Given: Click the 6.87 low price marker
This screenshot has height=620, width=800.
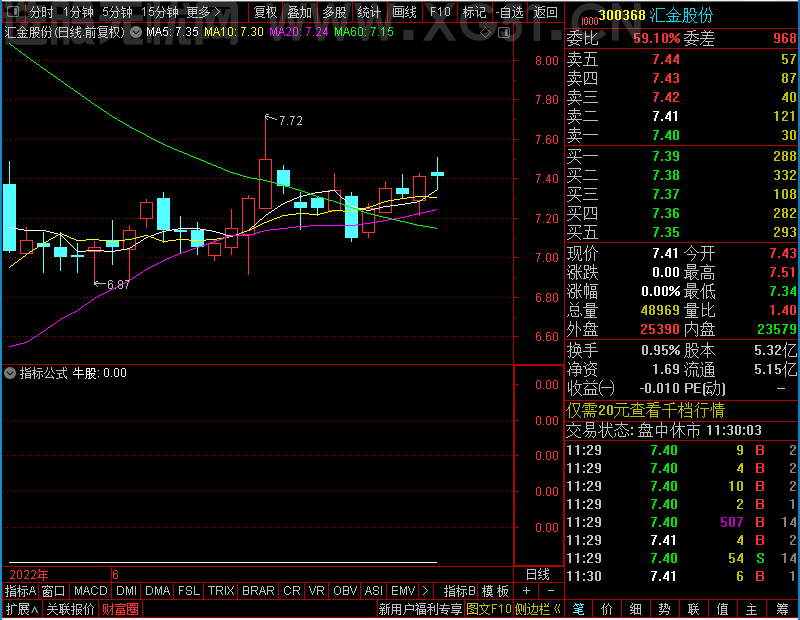Looking at the screenshot, I should 118,285.
